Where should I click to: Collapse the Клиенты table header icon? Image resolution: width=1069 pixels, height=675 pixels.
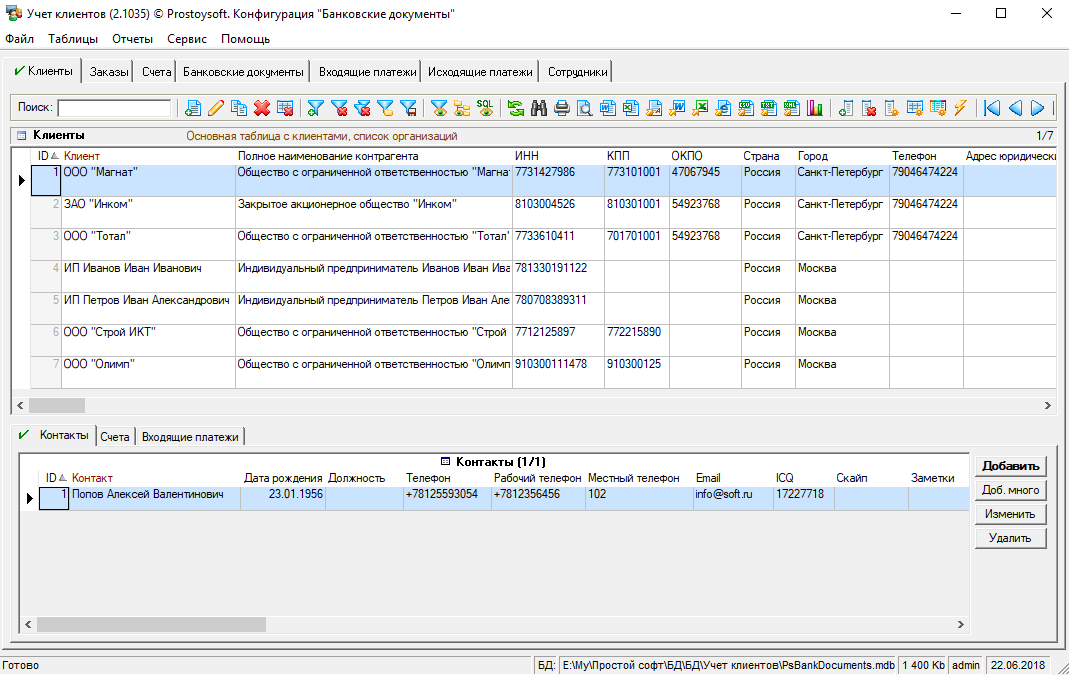[21, 135]
